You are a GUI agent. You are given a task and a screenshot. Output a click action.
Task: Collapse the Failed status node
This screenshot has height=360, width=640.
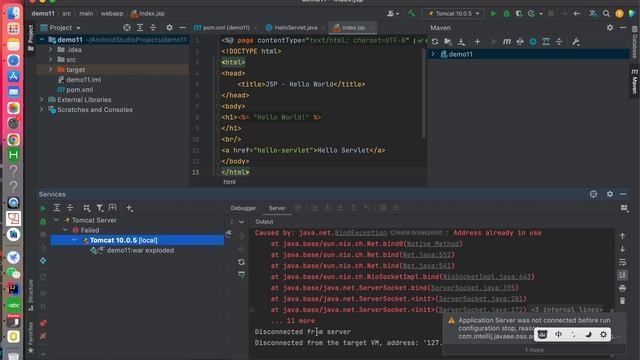click(65, 230)
